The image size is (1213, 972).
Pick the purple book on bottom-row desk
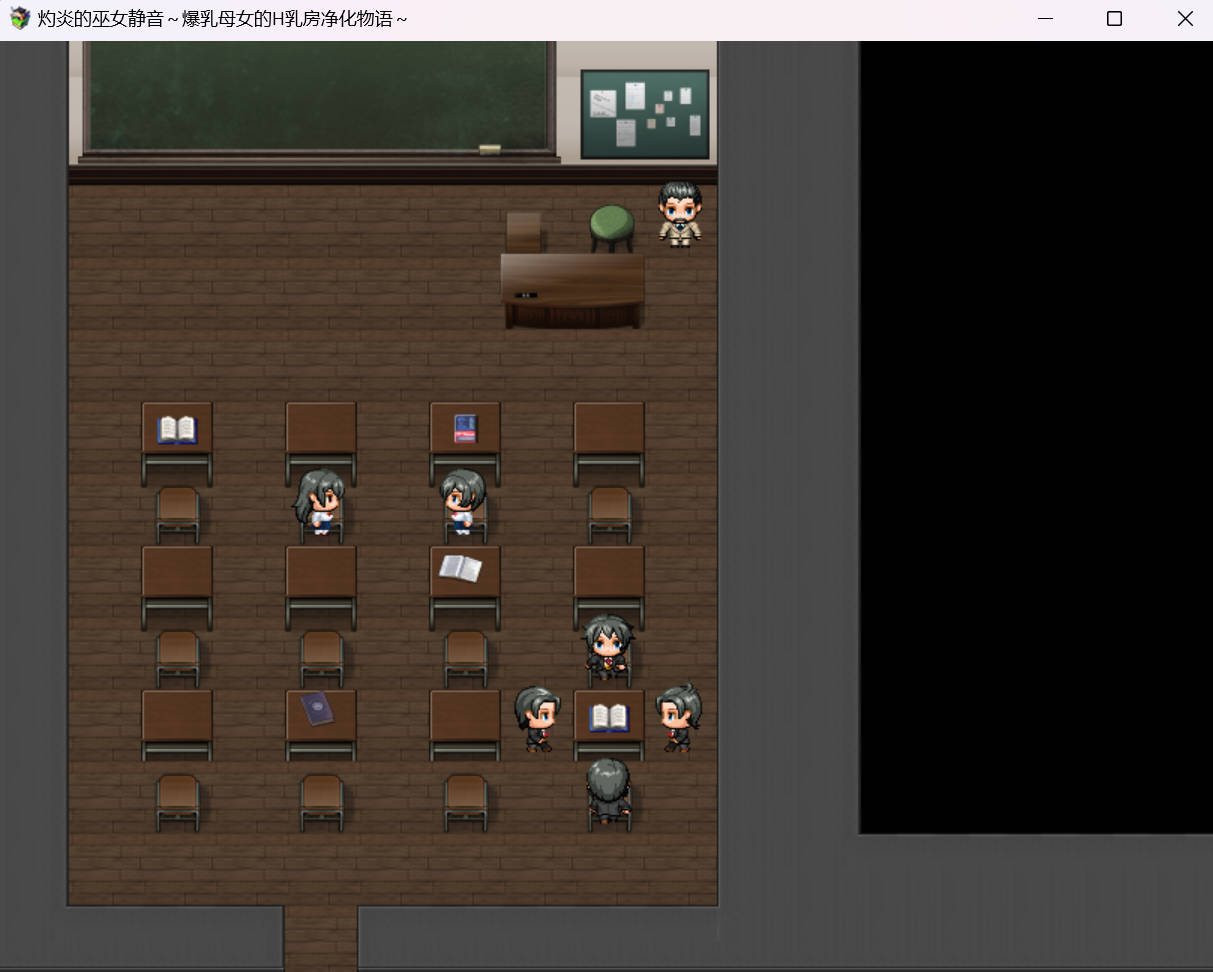pos(318,709)
